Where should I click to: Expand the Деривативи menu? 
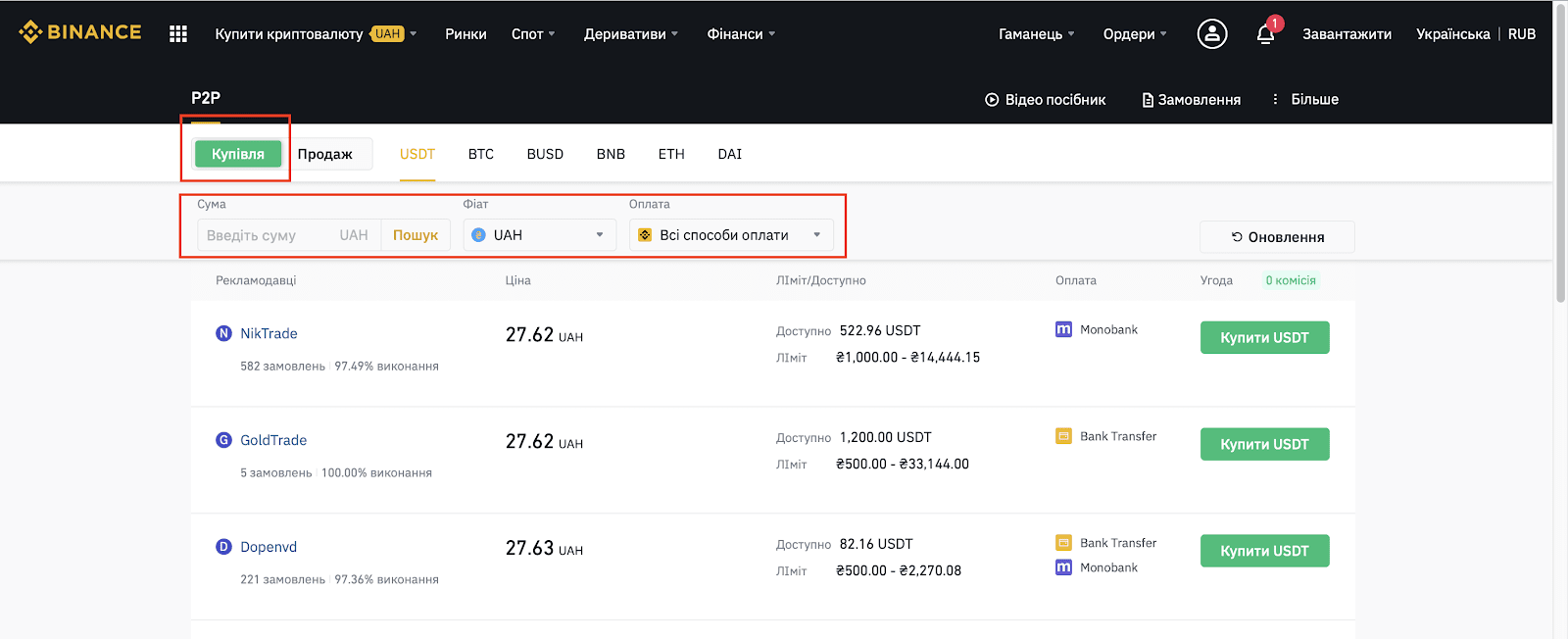pos(631,33)
